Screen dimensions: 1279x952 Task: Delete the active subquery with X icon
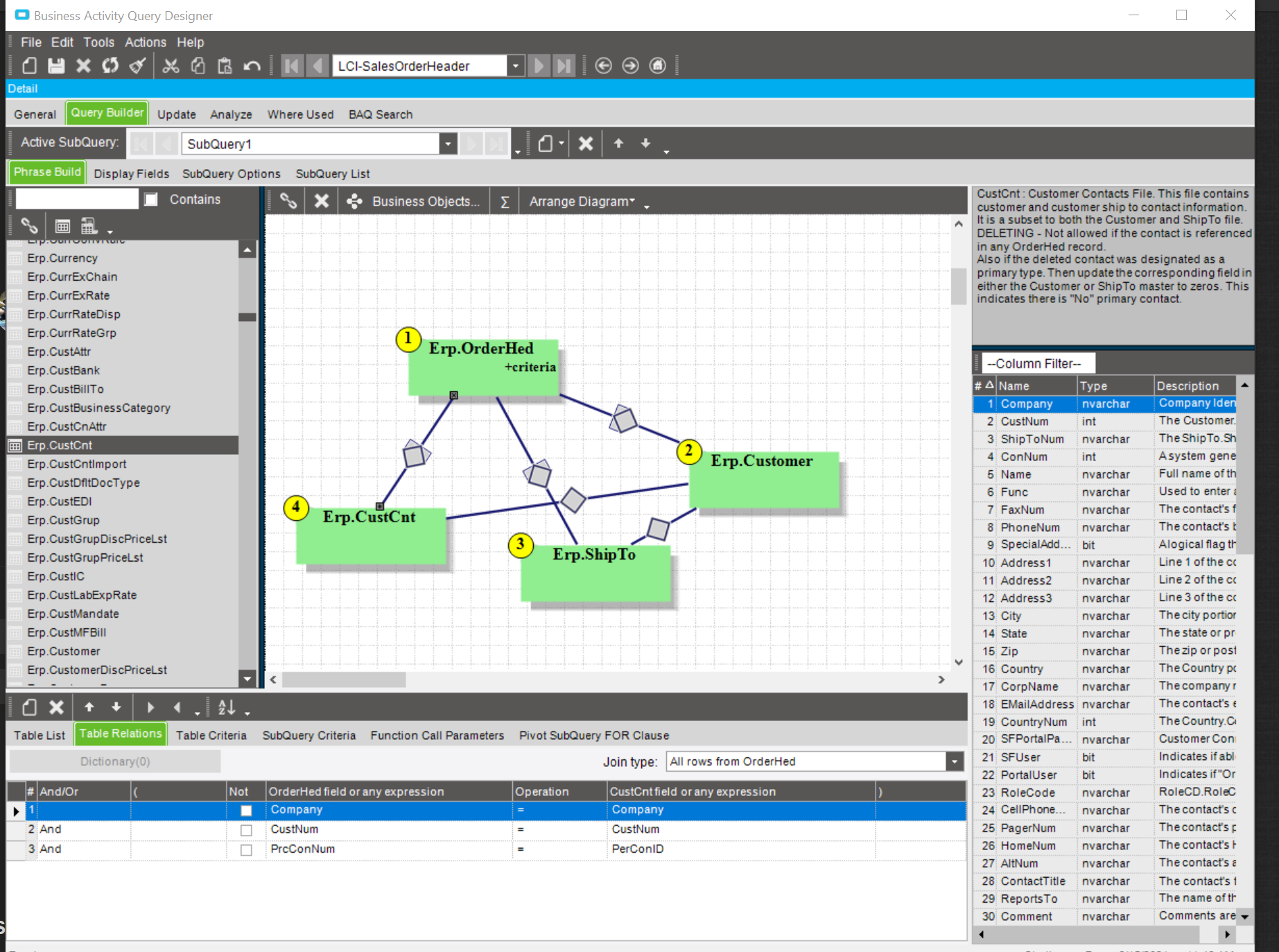586,144
